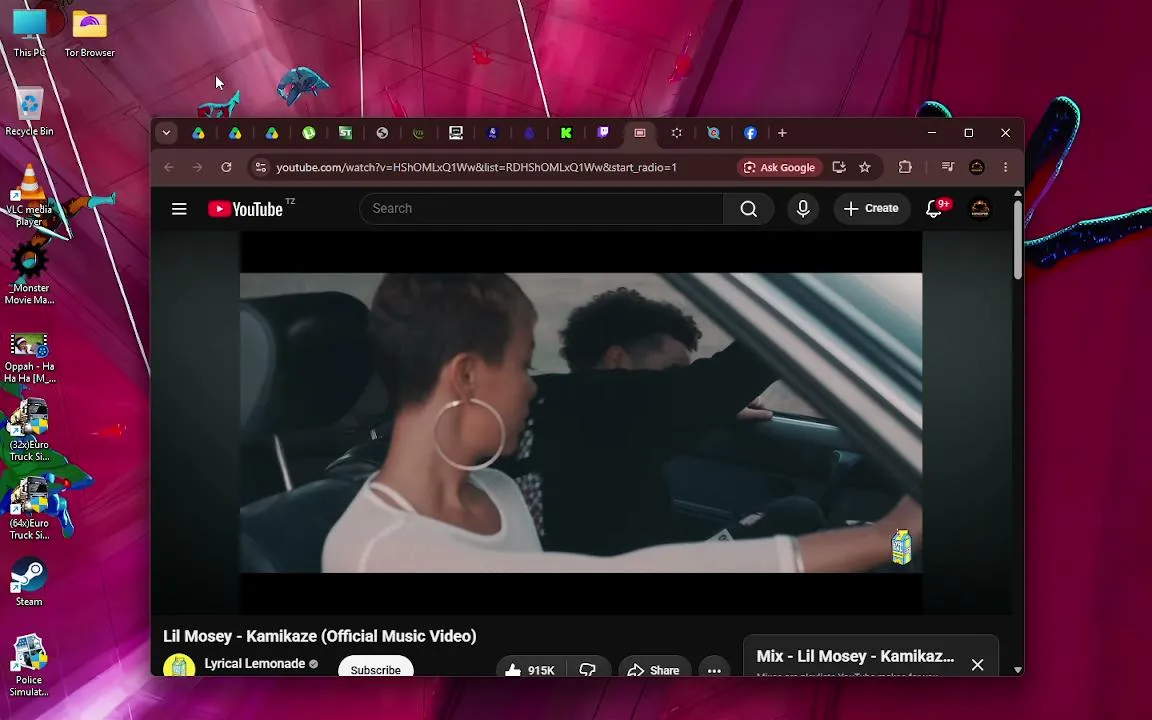This screenshot has height=720, width=1152.
Task: Open the uTorrent browser tab
Action: [309, 133]
